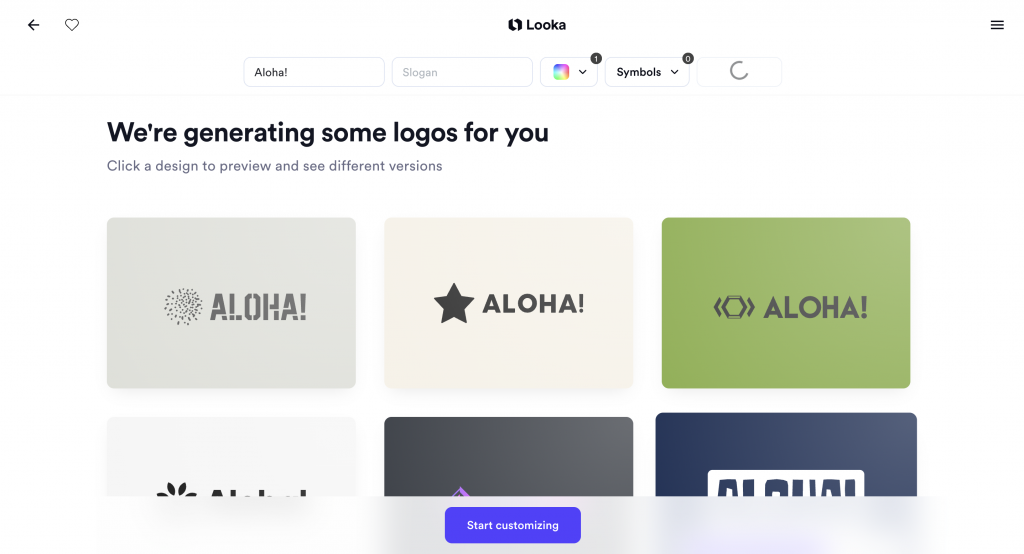Click the Looka logo
1024x554 pixels.
tap(537, 25)
